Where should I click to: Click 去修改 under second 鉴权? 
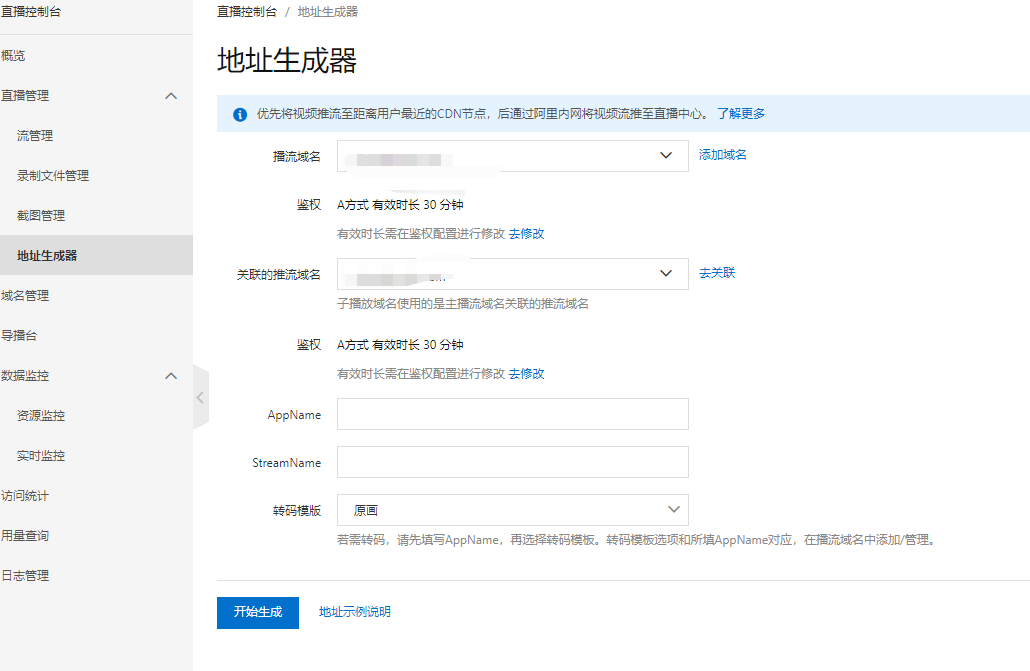(526, 374)
